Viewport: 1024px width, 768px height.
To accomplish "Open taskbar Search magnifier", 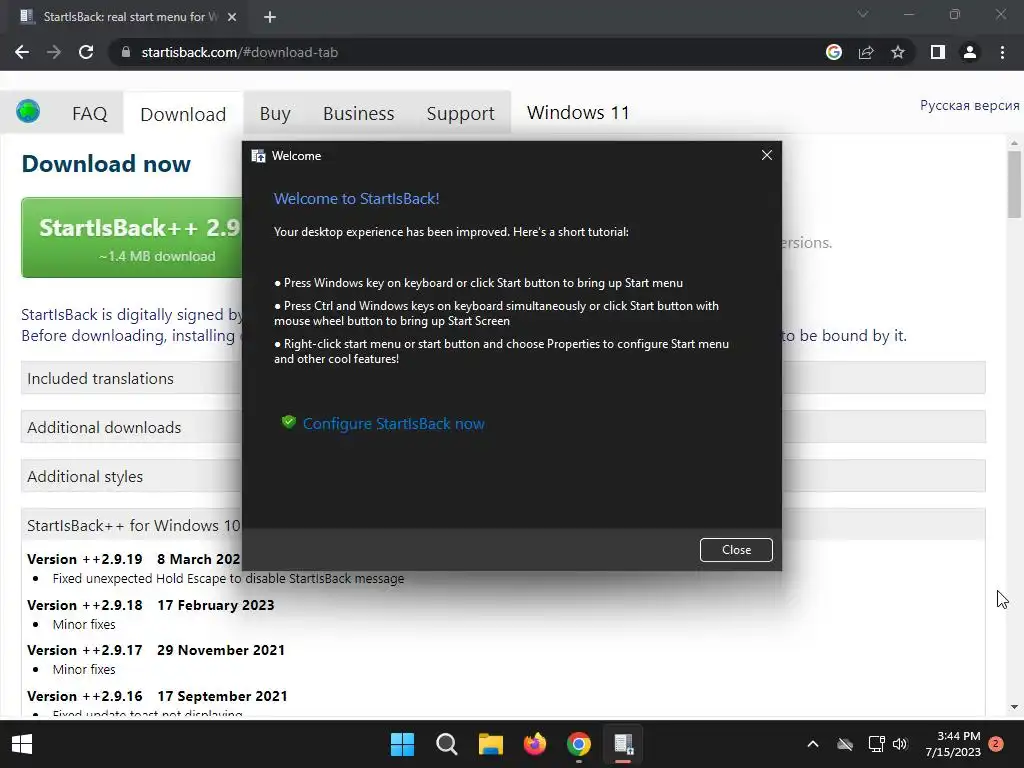I will pyautogui.click(x=447, y=744).
